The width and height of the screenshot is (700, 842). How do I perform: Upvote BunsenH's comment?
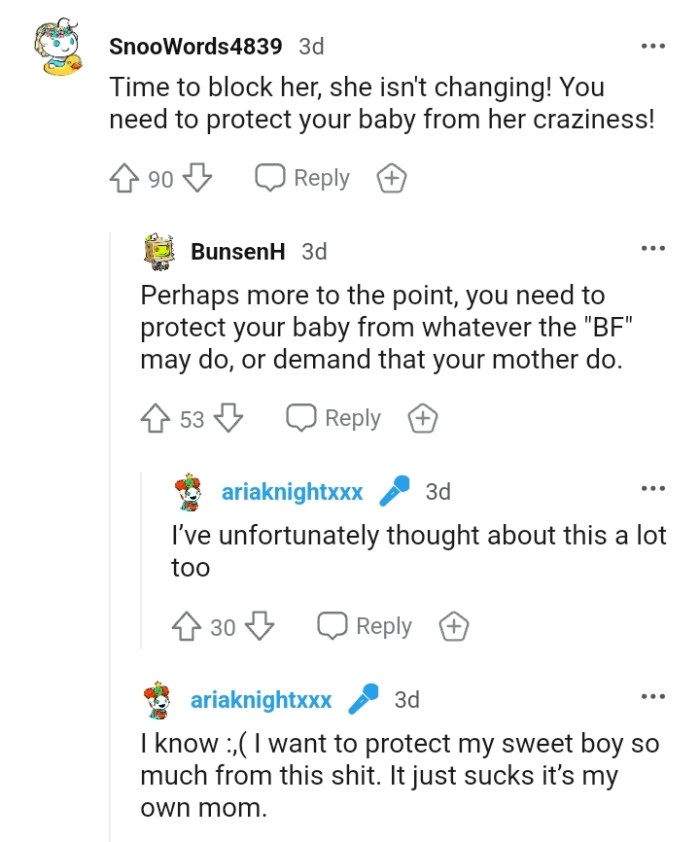(x=157, y=419)
